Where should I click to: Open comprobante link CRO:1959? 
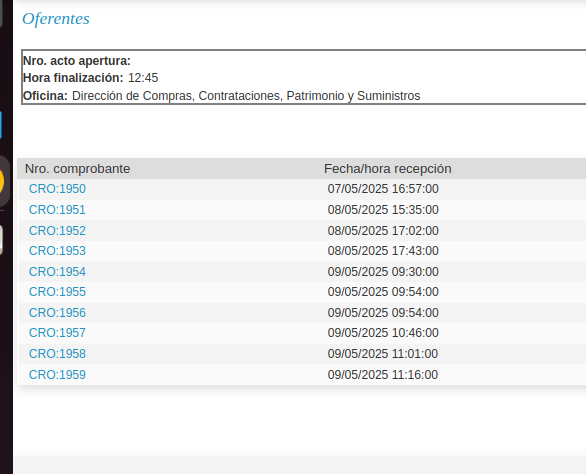point(57,375)
